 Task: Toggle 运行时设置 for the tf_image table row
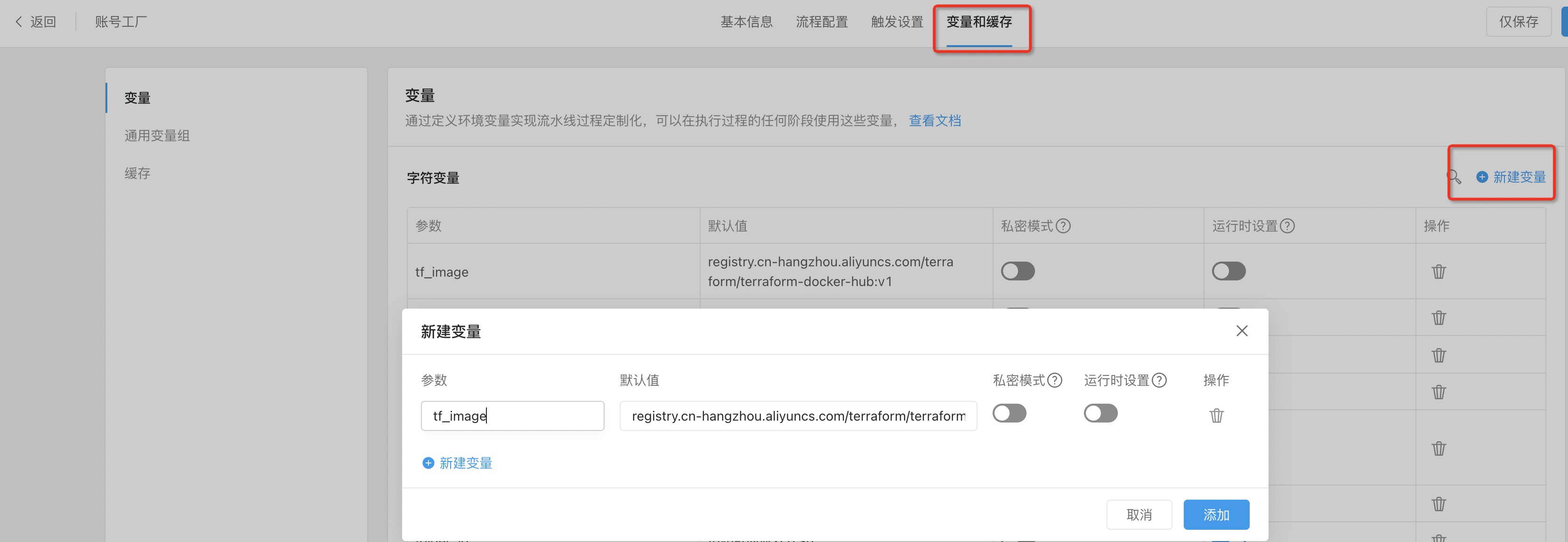pyautogui.click(x=1229, y=271)
